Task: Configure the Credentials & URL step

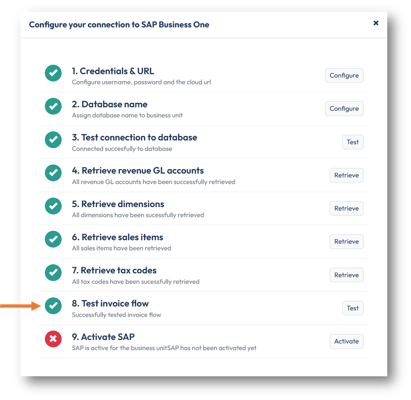Action: (344, 75)
